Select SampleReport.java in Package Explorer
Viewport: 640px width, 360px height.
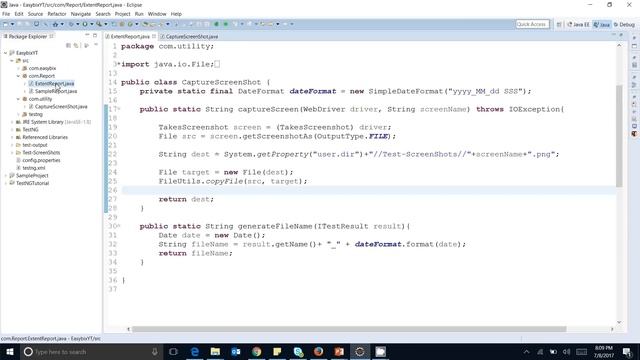tap(53, 91)
